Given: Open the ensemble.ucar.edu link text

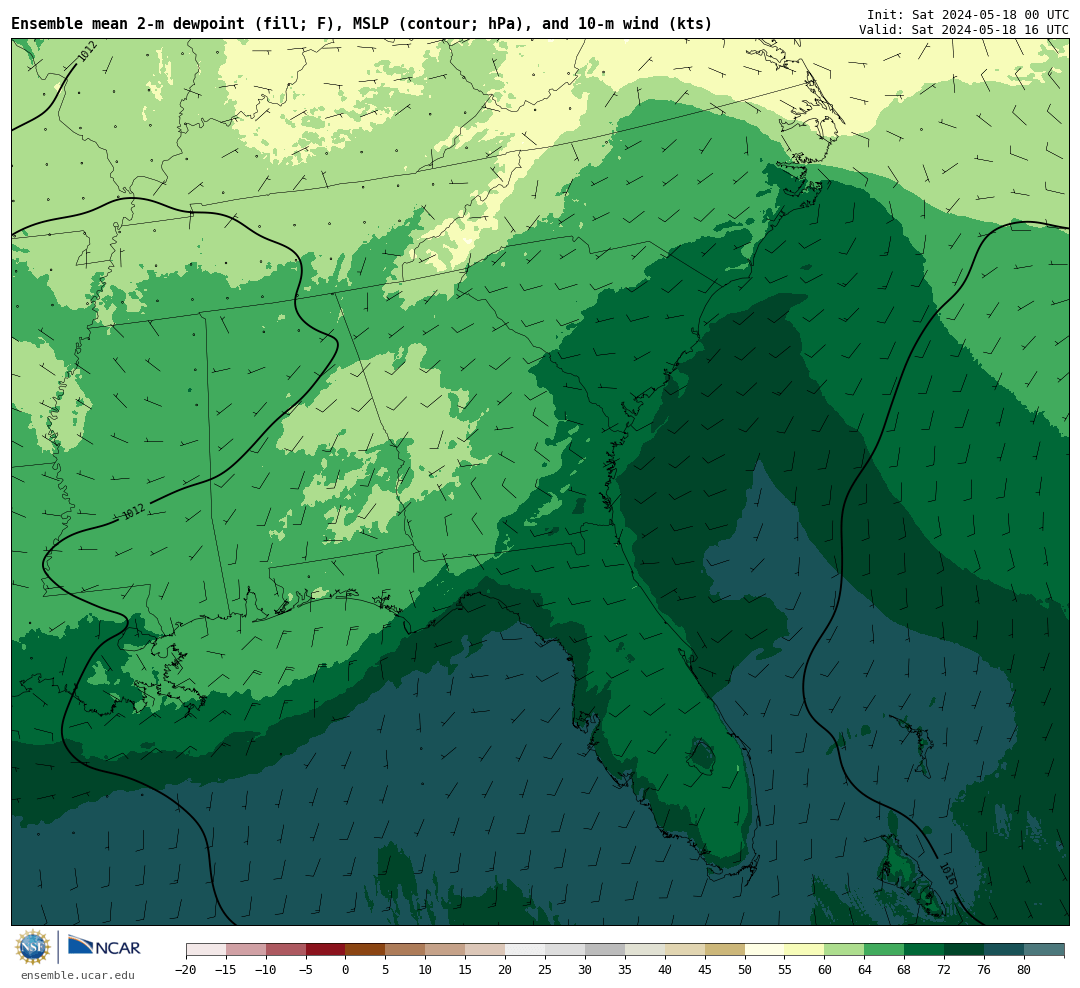Looking at the screenshot, I should 78,975.
